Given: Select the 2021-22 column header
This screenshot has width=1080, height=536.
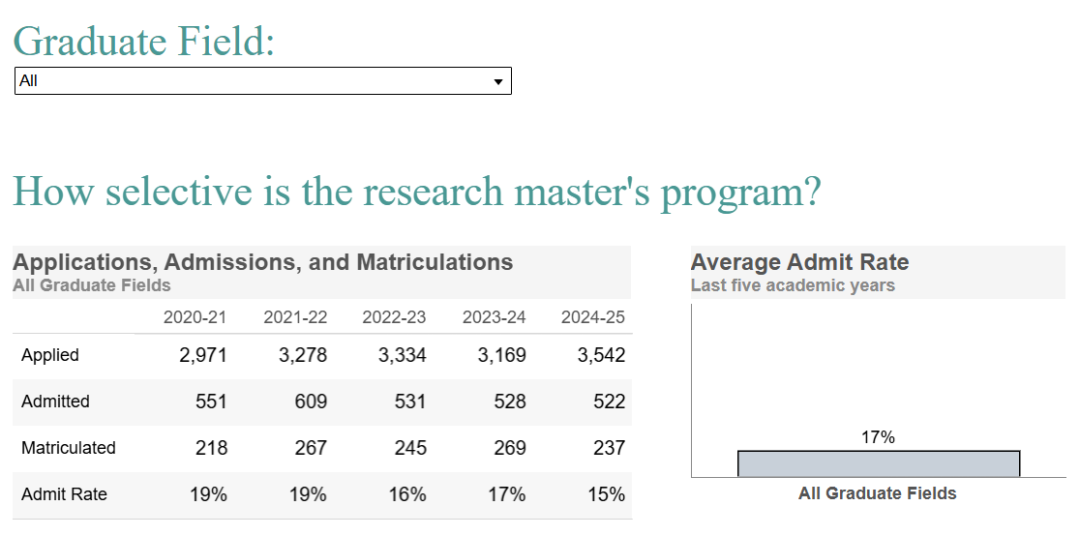Looking at the screenshot, I should tap(295, 317).
